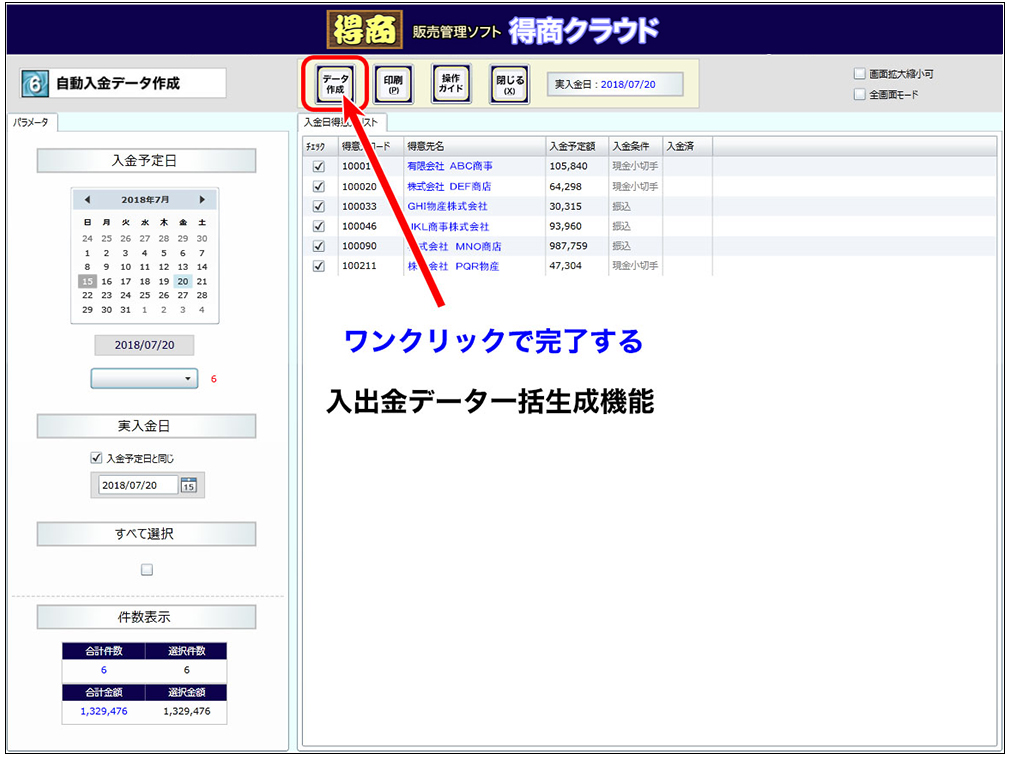Image resolution: width=1010 pixels, height=760 pixels.
Task: Select July 20 in the calendar
Action: click(x=183, y=281)
